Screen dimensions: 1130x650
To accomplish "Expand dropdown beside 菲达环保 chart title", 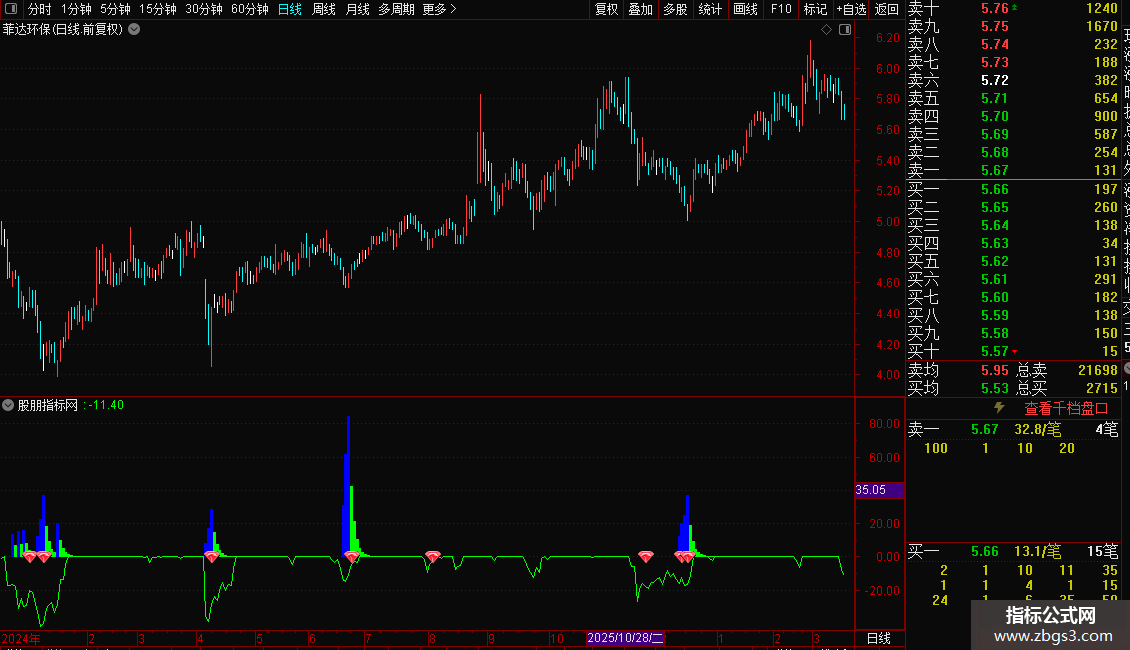I will (134, 30).
